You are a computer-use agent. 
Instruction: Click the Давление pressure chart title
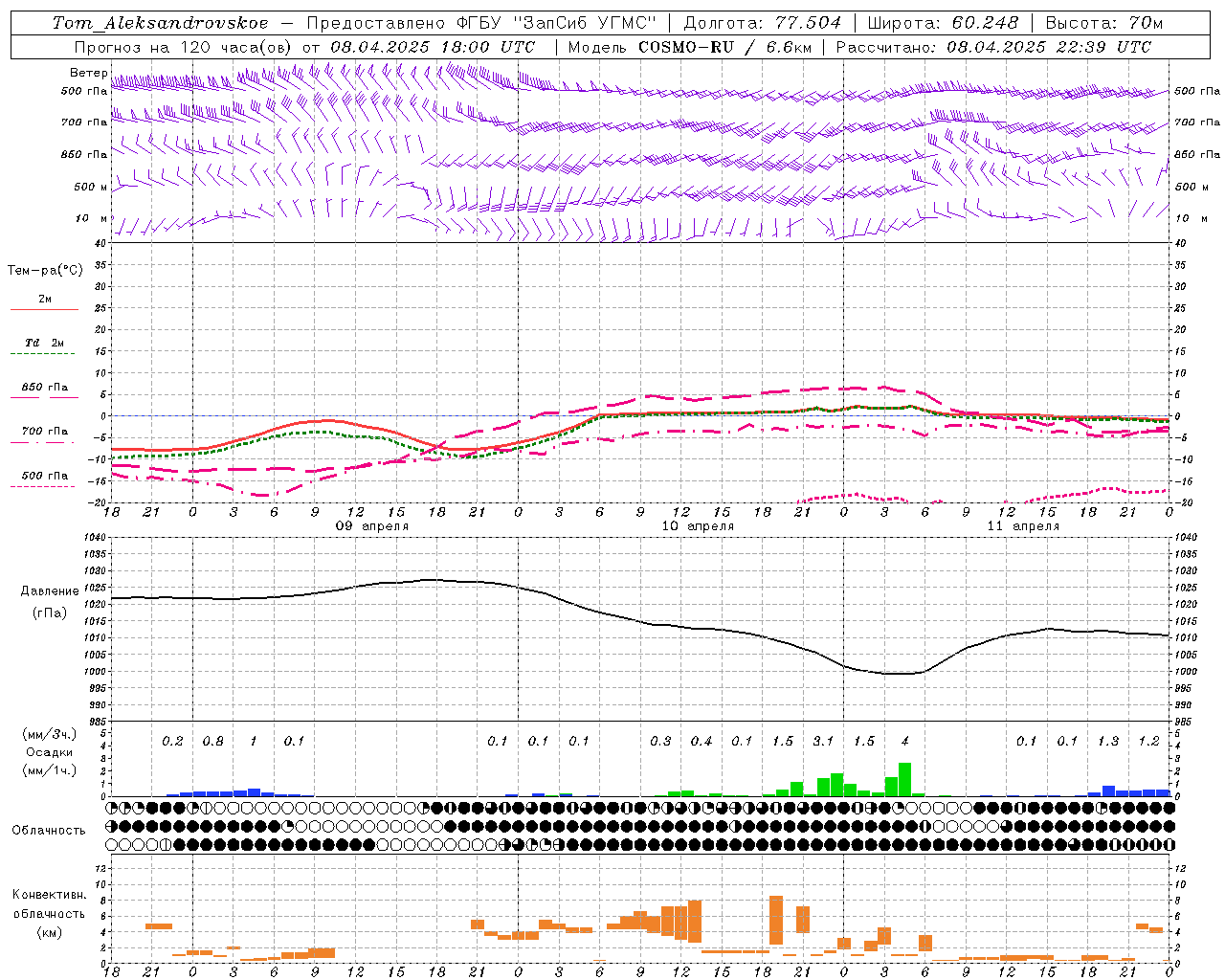point(50,590)
